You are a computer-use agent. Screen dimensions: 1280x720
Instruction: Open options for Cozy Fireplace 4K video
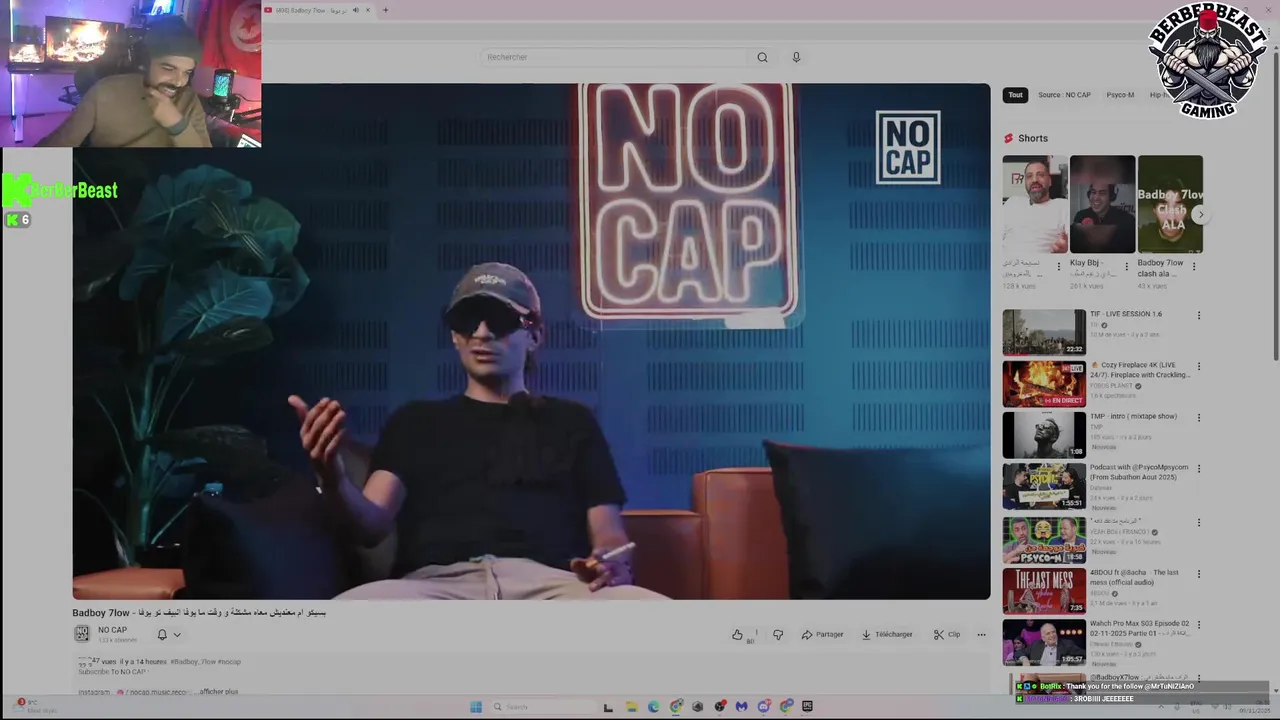[1199, 367]
